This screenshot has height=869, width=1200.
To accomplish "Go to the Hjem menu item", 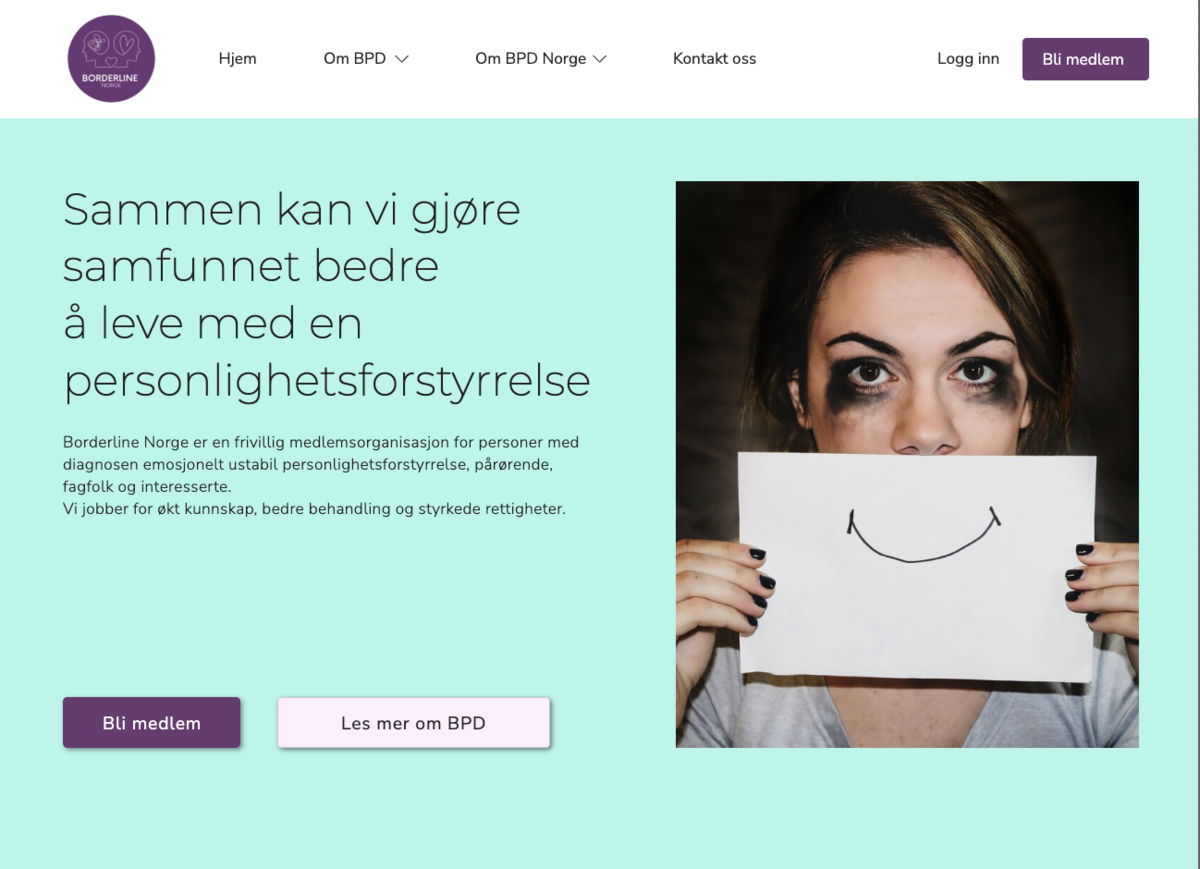I will click(x=237, y=59).
